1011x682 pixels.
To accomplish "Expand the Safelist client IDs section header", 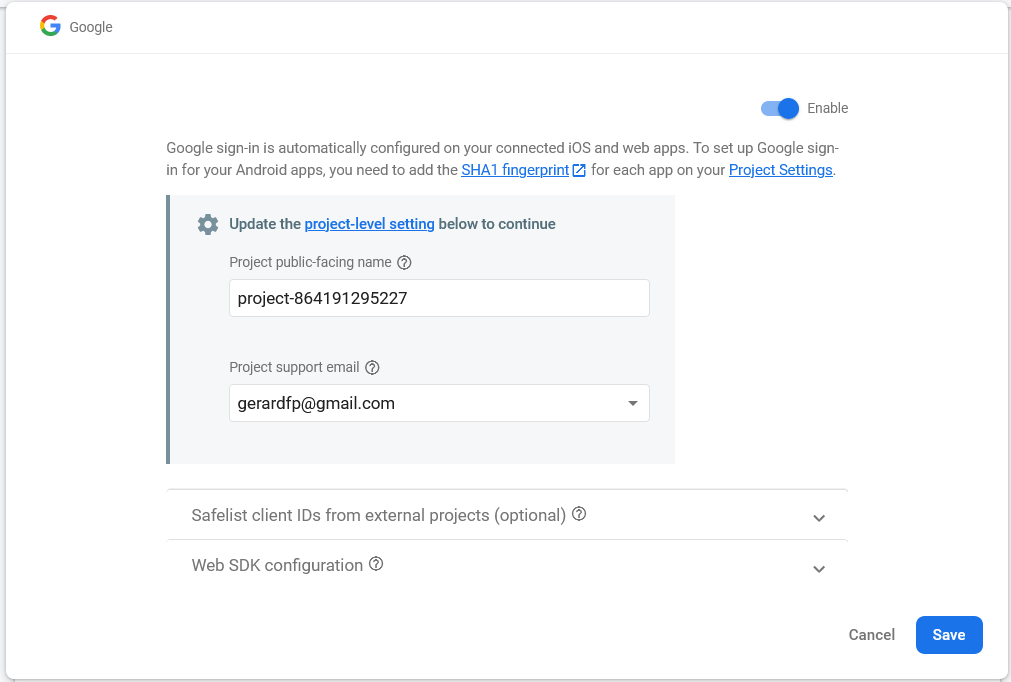I will pos(378,515).
